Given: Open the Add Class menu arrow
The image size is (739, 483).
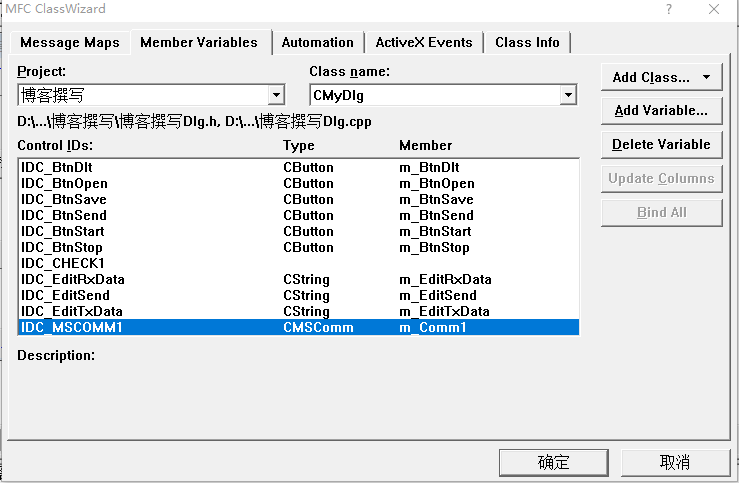Looking at the screenshot, I should (x=706, y=77).
